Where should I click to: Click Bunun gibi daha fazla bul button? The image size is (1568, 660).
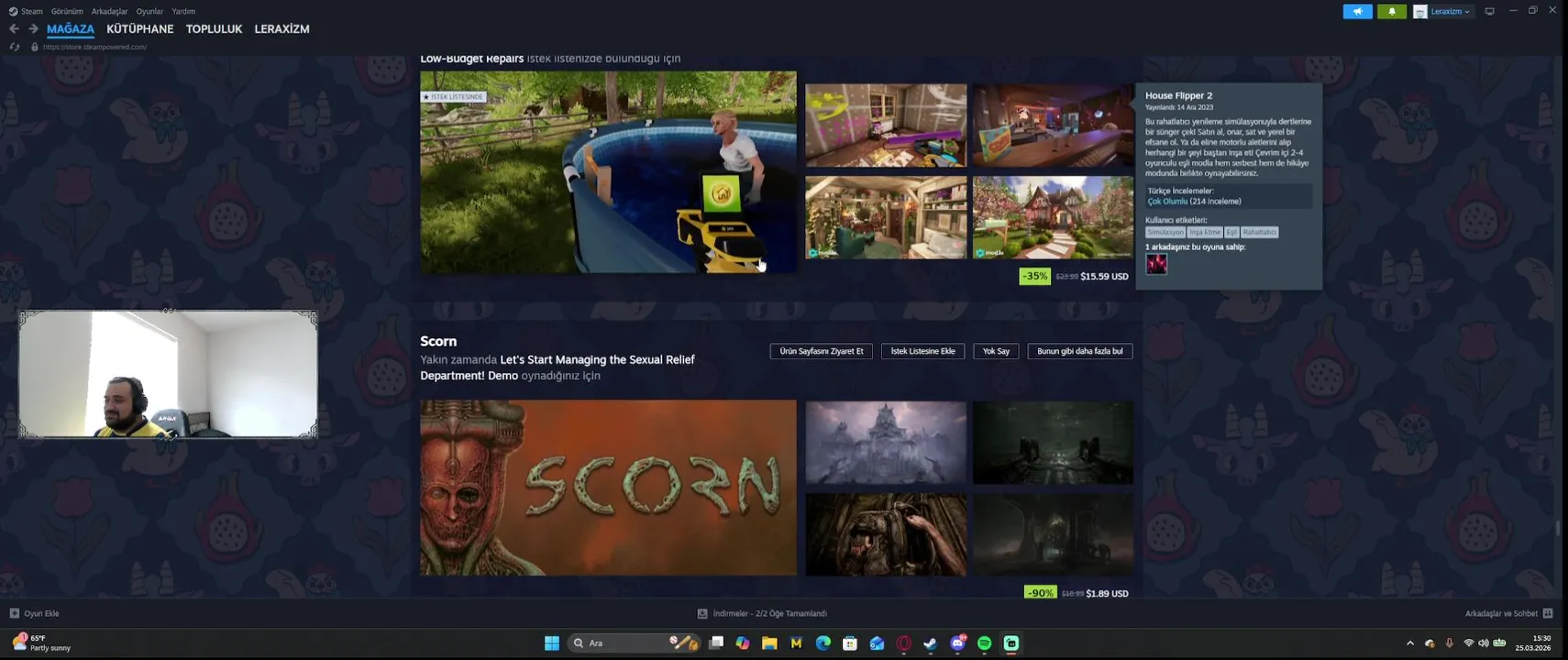[x=1079, y=351]
